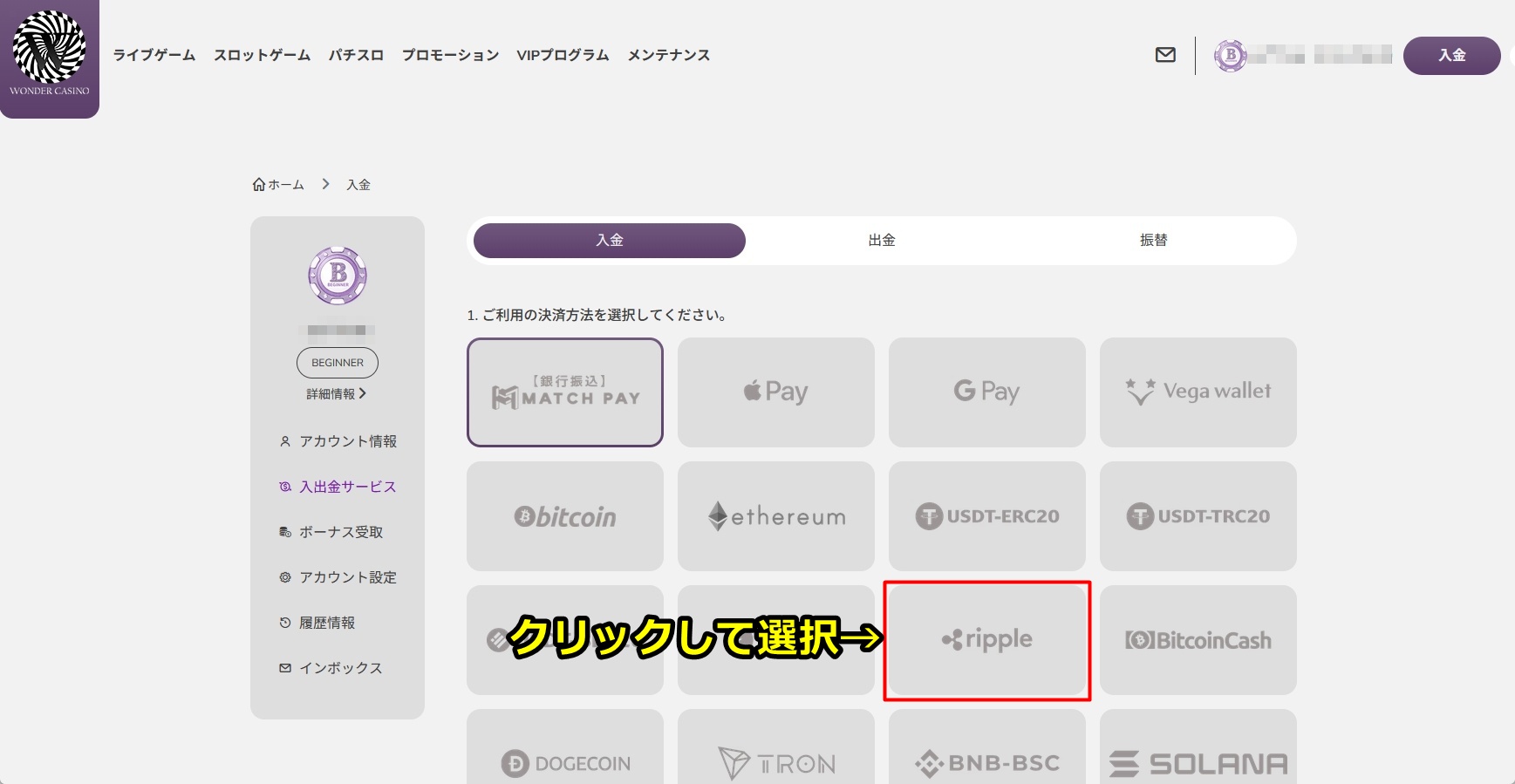Open the VIPプログラム menu
The height and width of the screenshot is (784, 1515).
tap(563, 55)
